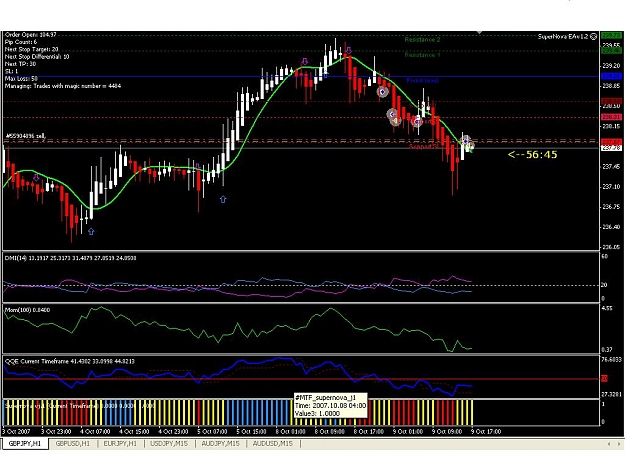Click the yellow <--56:45 candle timer
The image size is (625, 469).
533,155
